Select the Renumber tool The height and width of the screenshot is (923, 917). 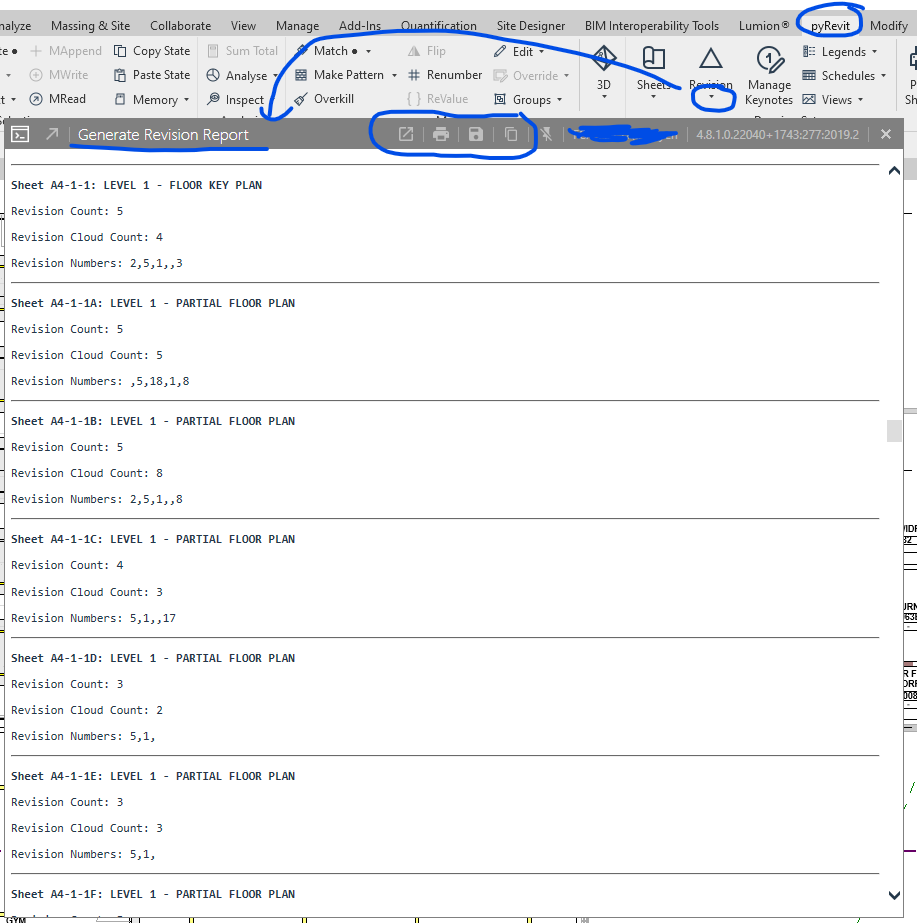coord(454,74)
